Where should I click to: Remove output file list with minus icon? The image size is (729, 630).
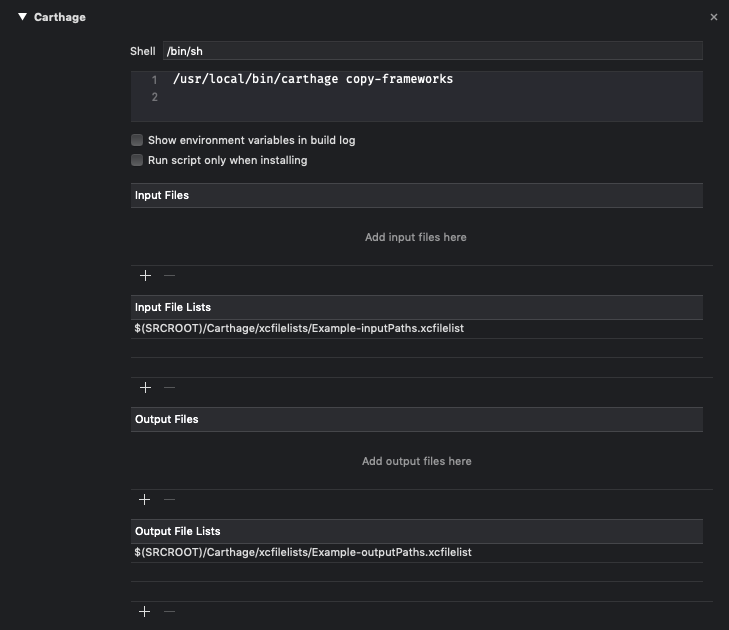tap(169, 611)
